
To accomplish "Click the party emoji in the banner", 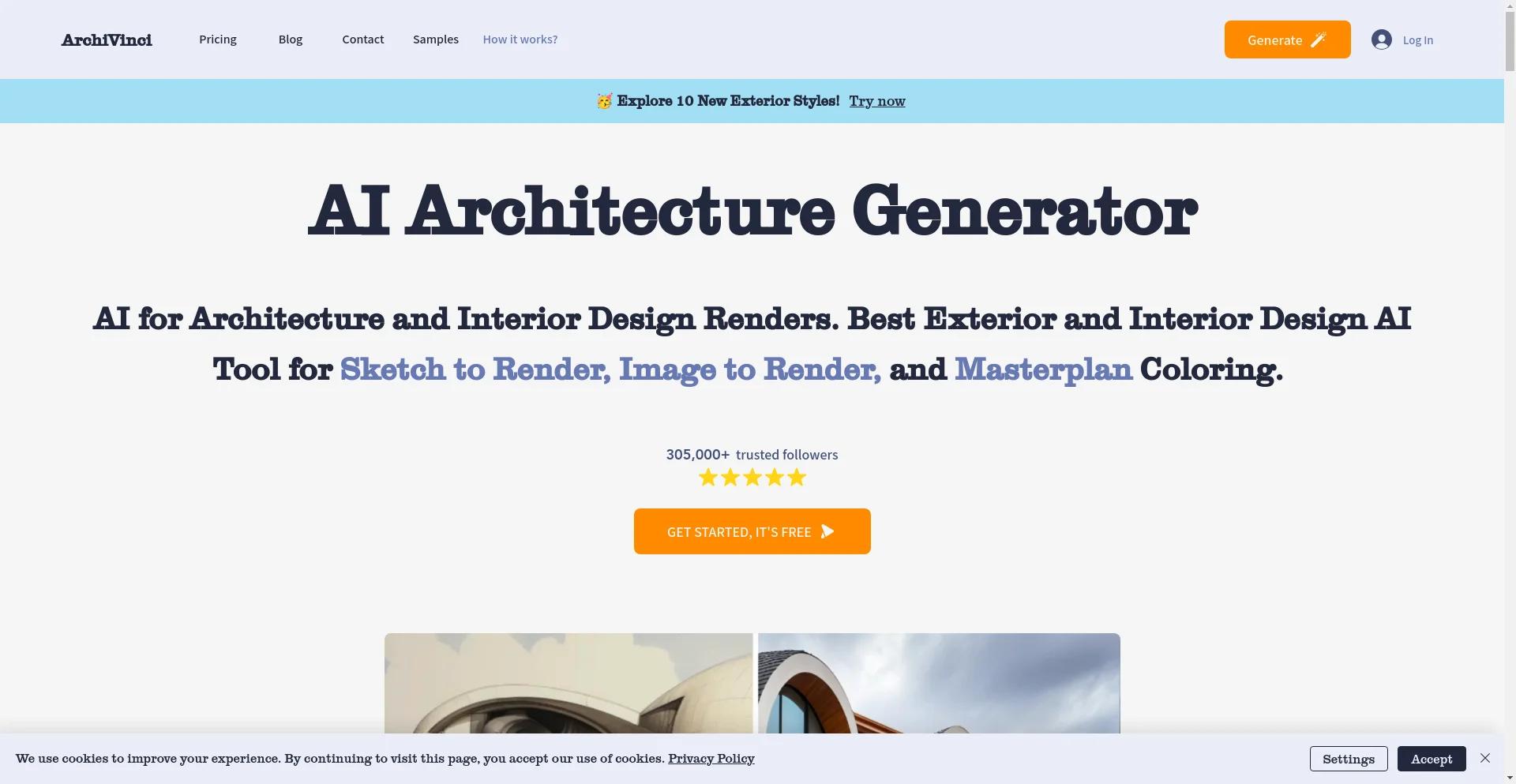I will coord(604,101).
